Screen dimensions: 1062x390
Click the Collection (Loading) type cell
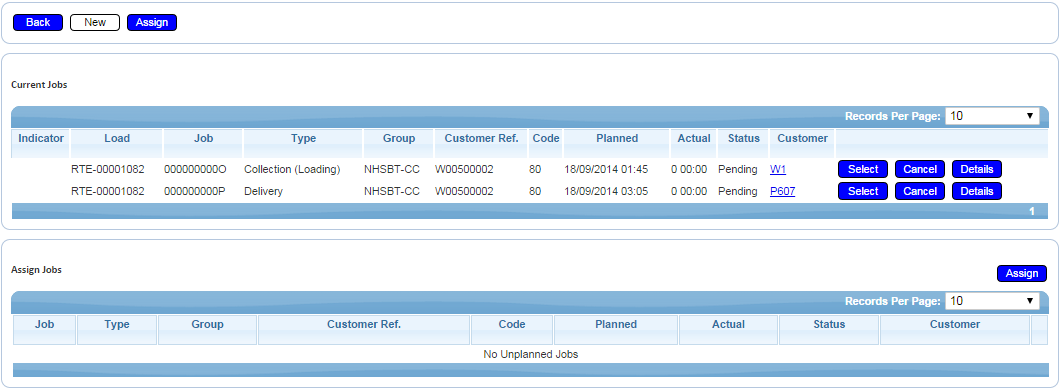[292, 169]
